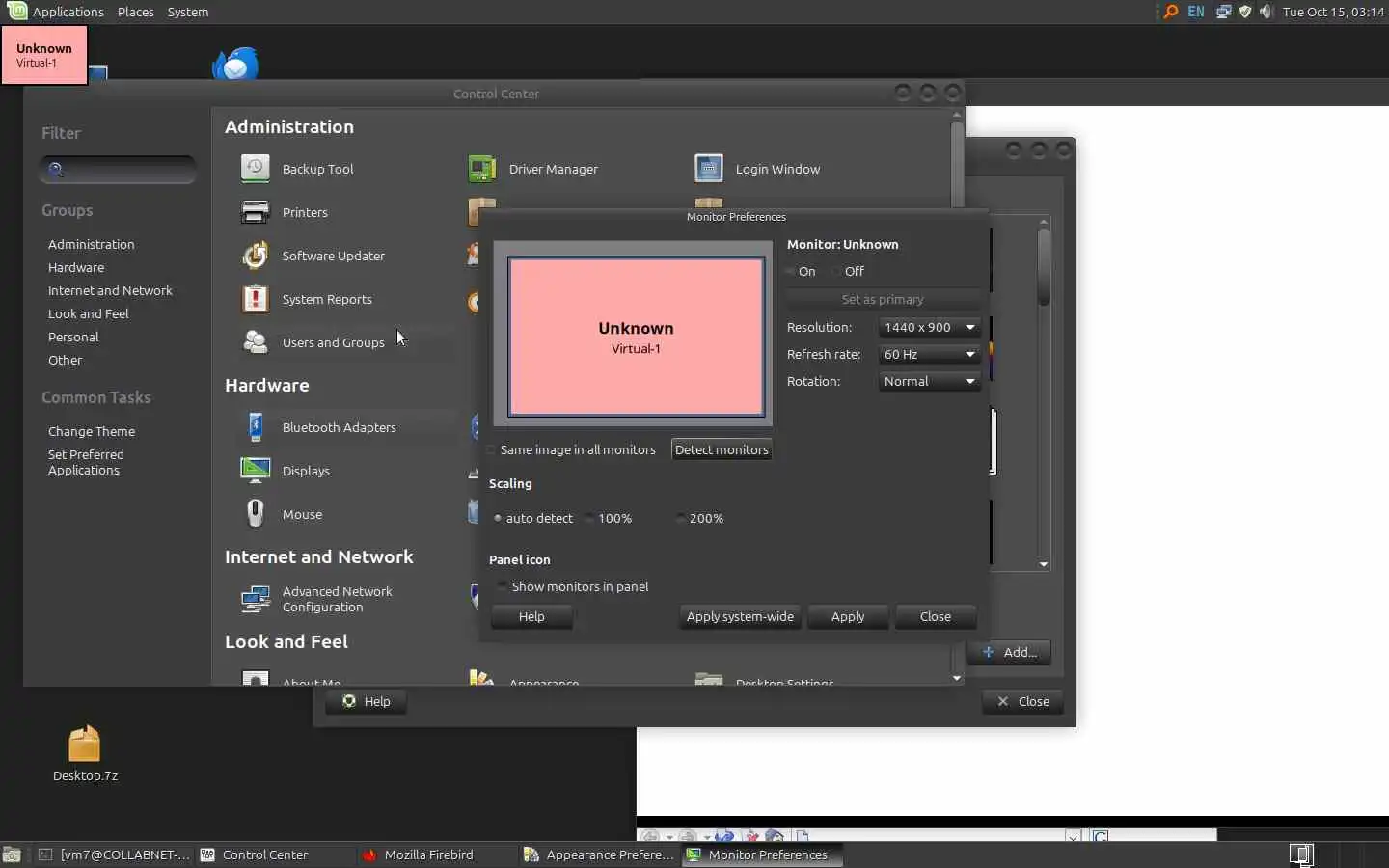This screenshot has width=1389, height=868.
Task: Open the Places menu
Action: (x=135, y=12)
